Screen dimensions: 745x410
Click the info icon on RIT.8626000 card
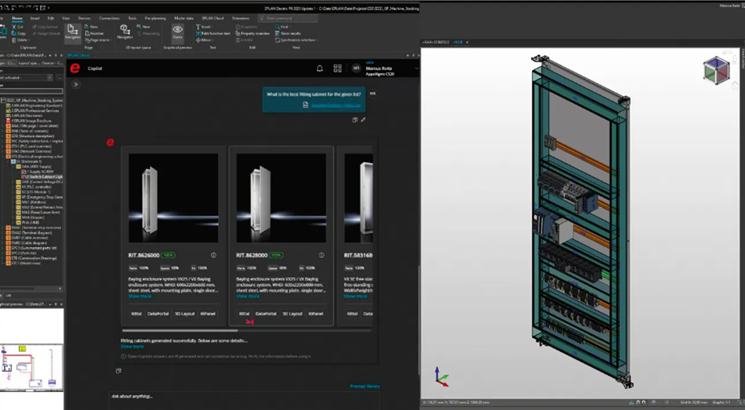[213, 255]
